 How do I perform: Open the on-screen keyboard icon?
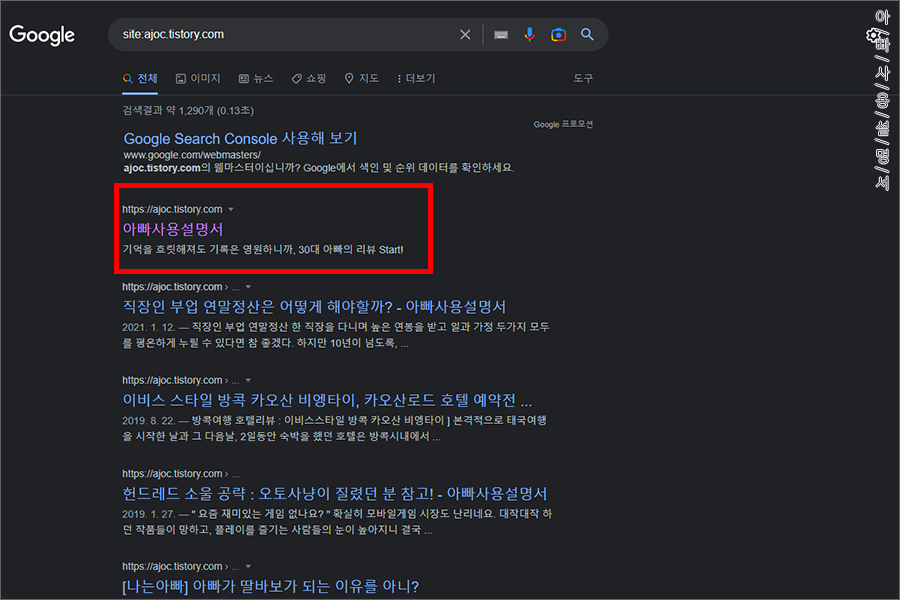click(501, 35)
